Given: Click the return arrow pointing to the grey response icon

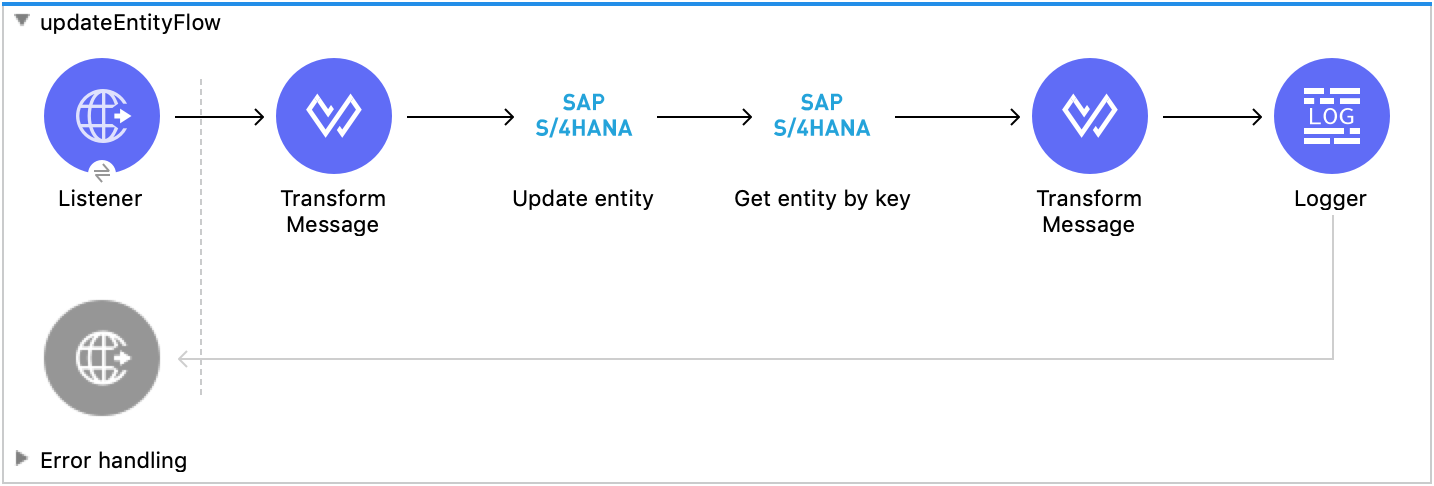Looking at the screenshot, I should 186,359.
